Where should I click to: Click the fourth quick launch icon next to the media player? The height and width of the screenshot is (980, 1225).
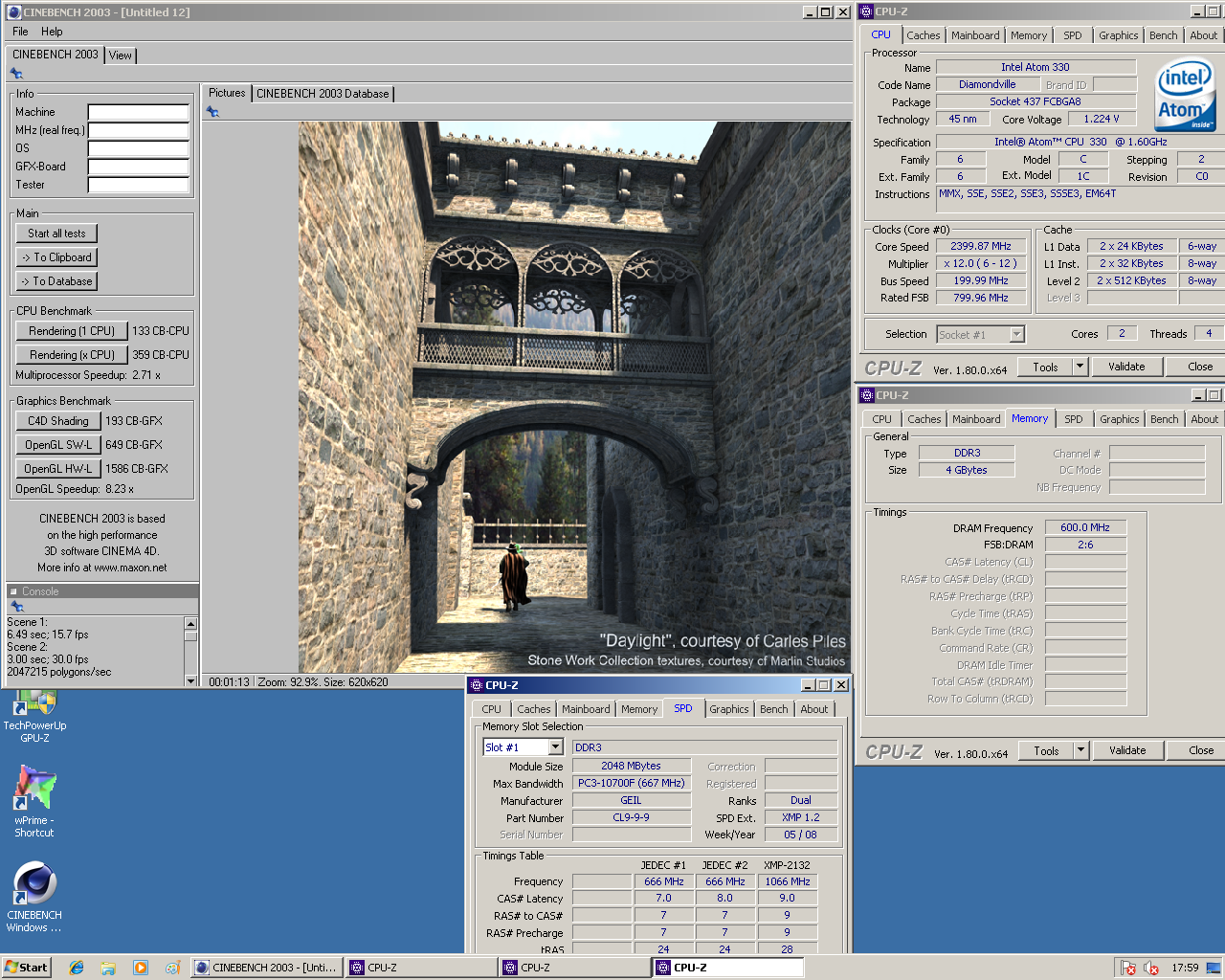click(x=172, y=968)
